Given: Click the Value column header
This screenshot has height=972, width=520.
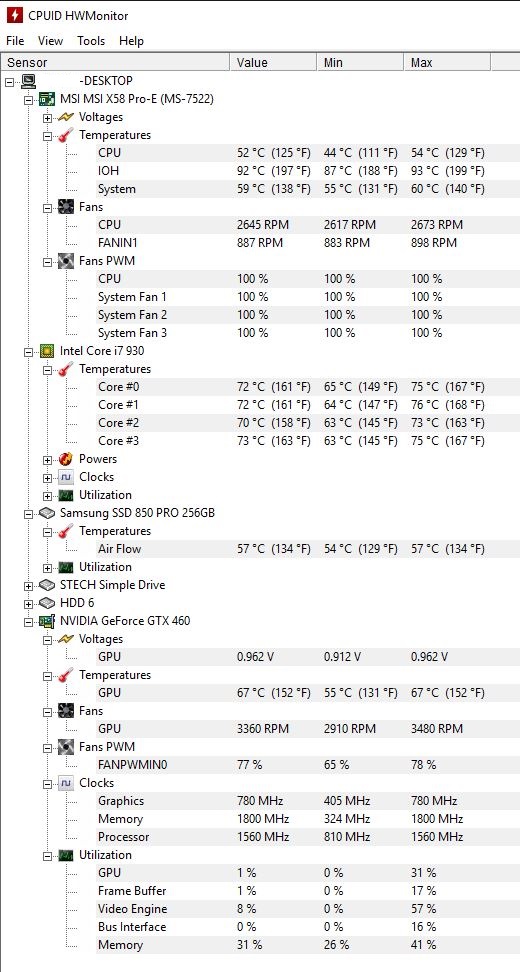Looking at the screenshot, I should tap(273, 63).
